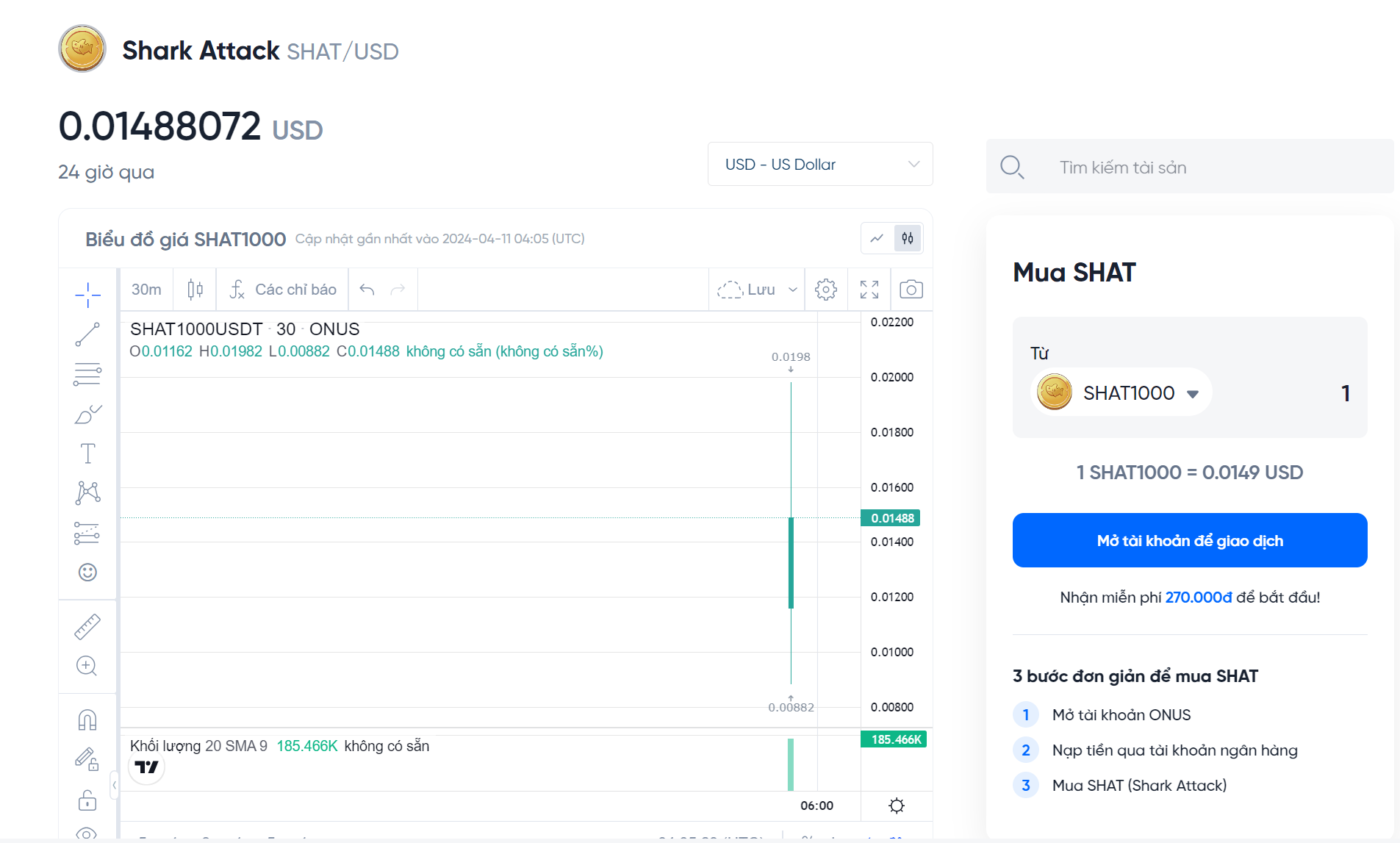
Task: Toggle stay in drawing mode
Action: tap(87, 759)
